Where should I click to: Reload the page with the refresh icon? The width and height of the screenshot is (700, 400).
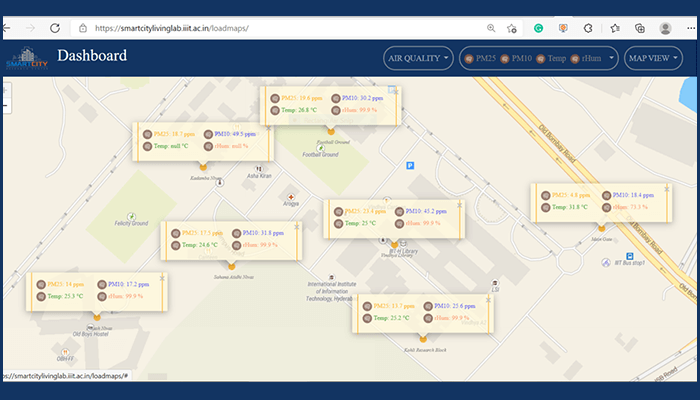pos(55,29)
